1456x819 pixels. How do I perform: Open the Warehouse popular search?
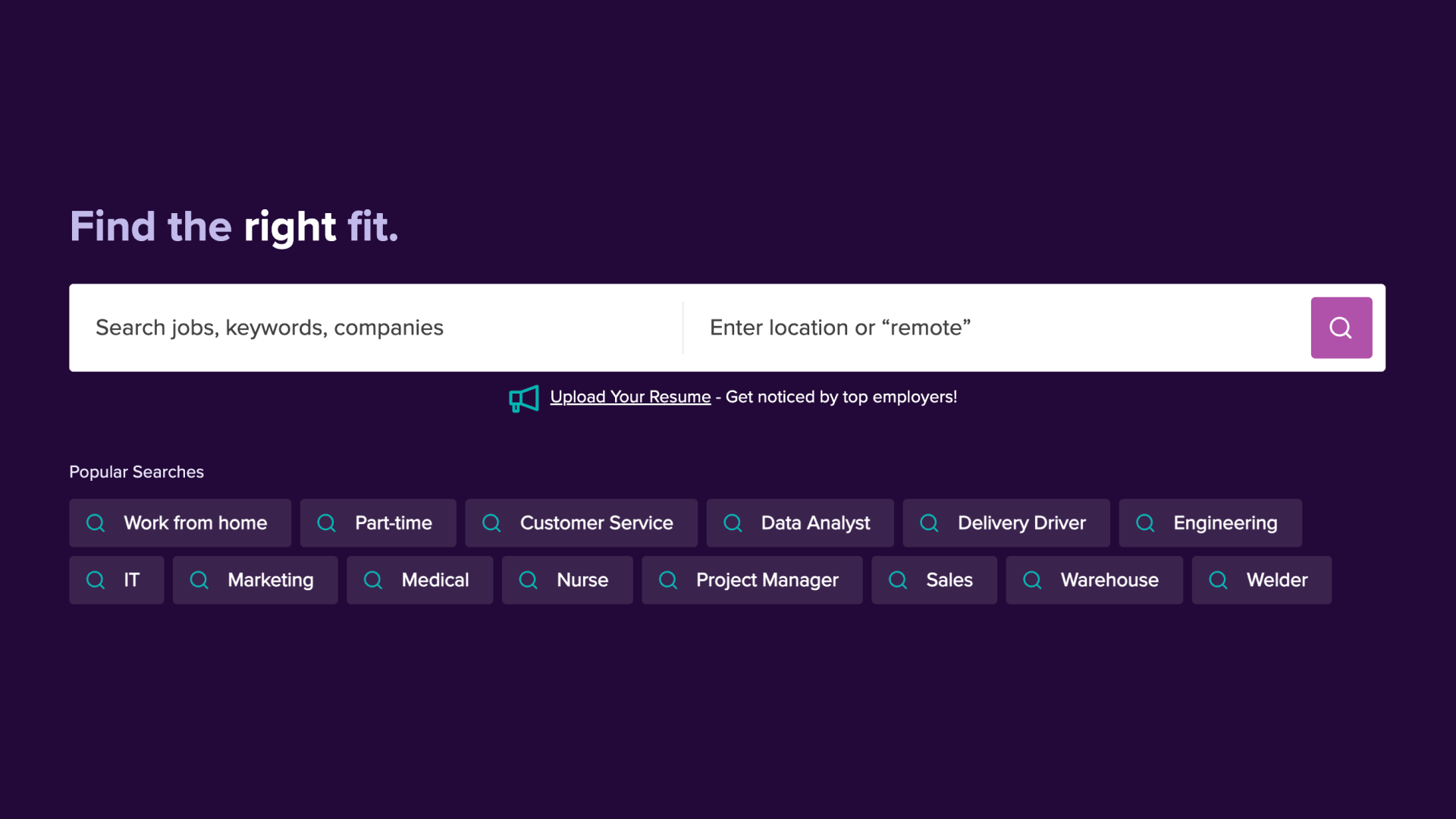pos(1094,580)
